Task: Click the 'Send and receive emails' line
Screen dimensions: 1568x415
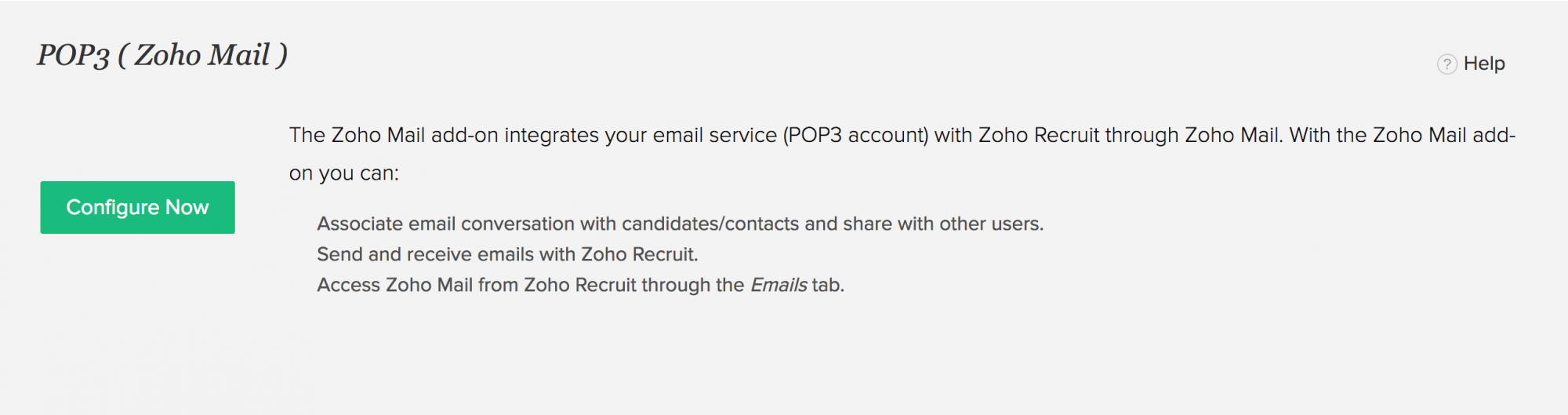Action: pyautogui.click(x=507, y=254)
